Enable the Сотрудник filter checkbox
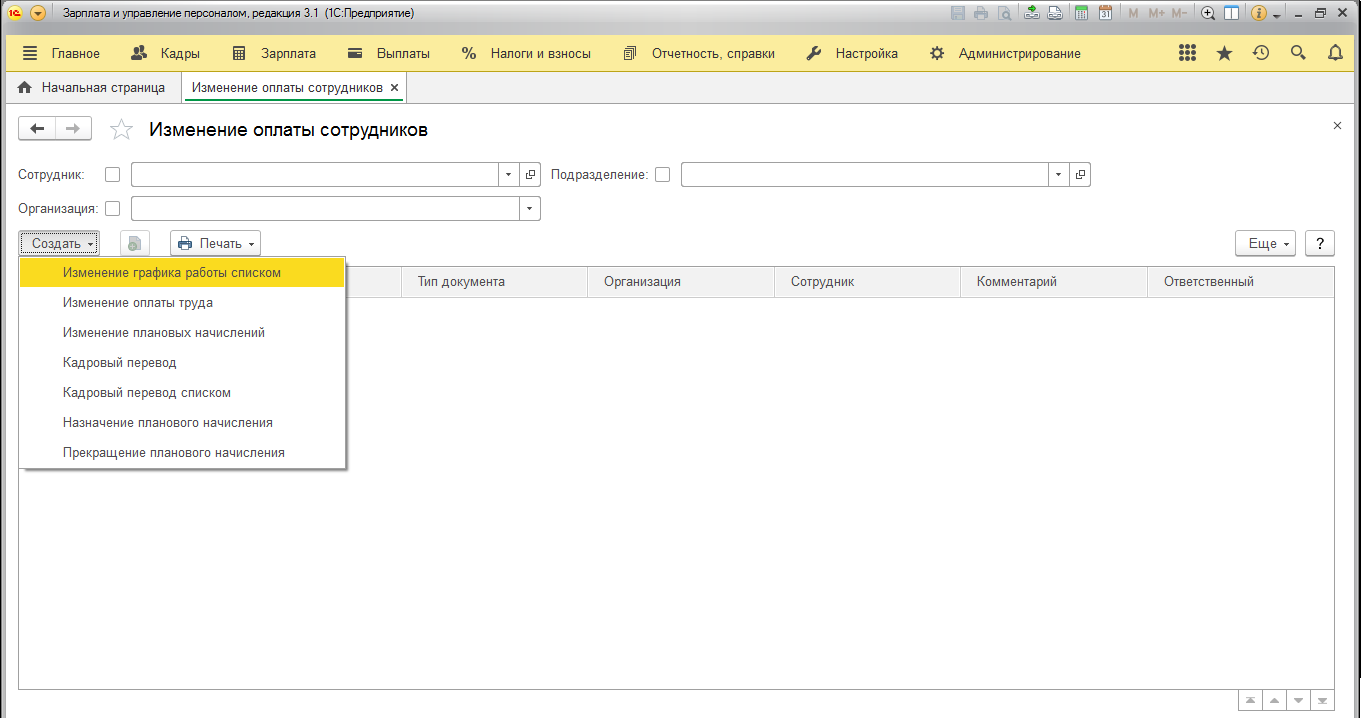The height and width of the screenshot is (718, 1362). coord(112,175)
